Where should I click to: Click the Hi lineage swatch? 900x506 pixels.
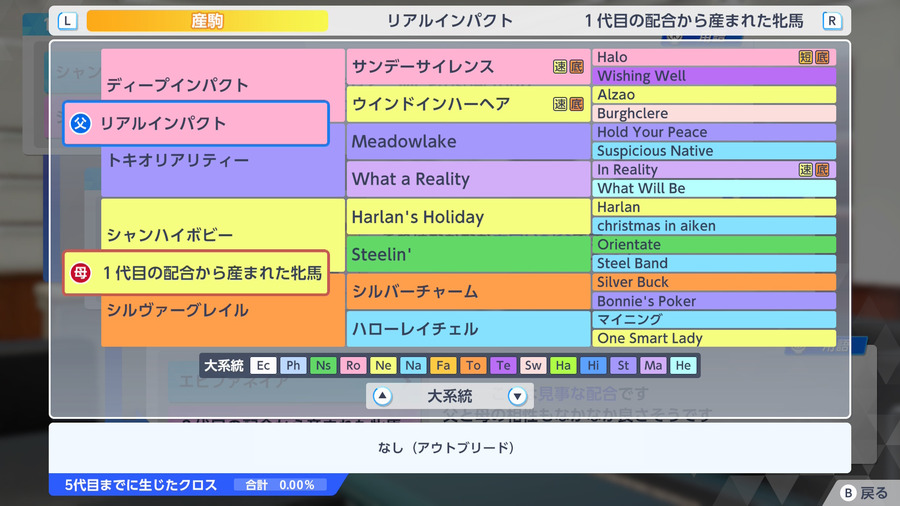pyautogui.click(x=593, y=365)
